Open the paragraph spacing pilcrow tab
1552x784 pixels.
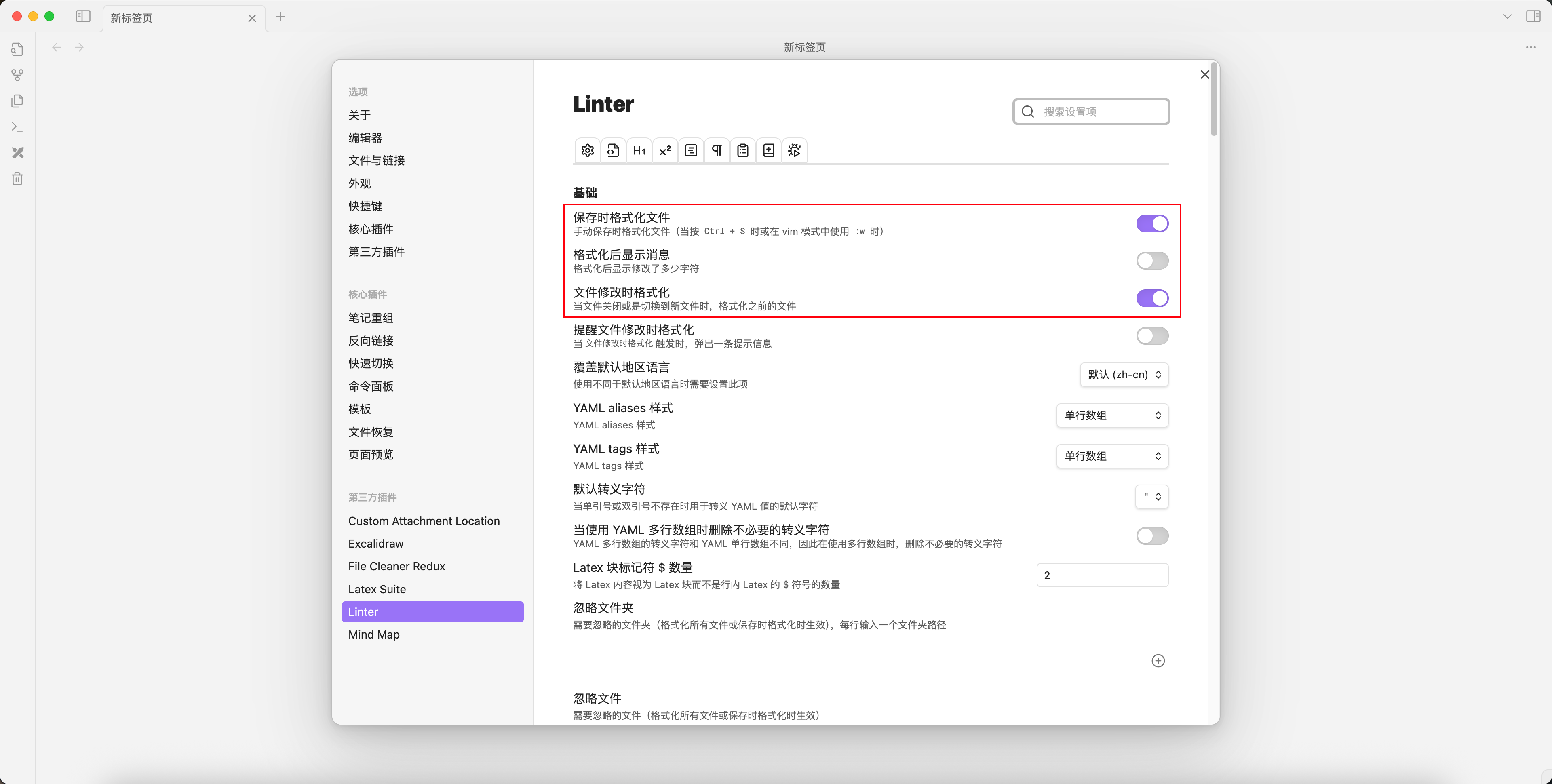pos(717,151)
